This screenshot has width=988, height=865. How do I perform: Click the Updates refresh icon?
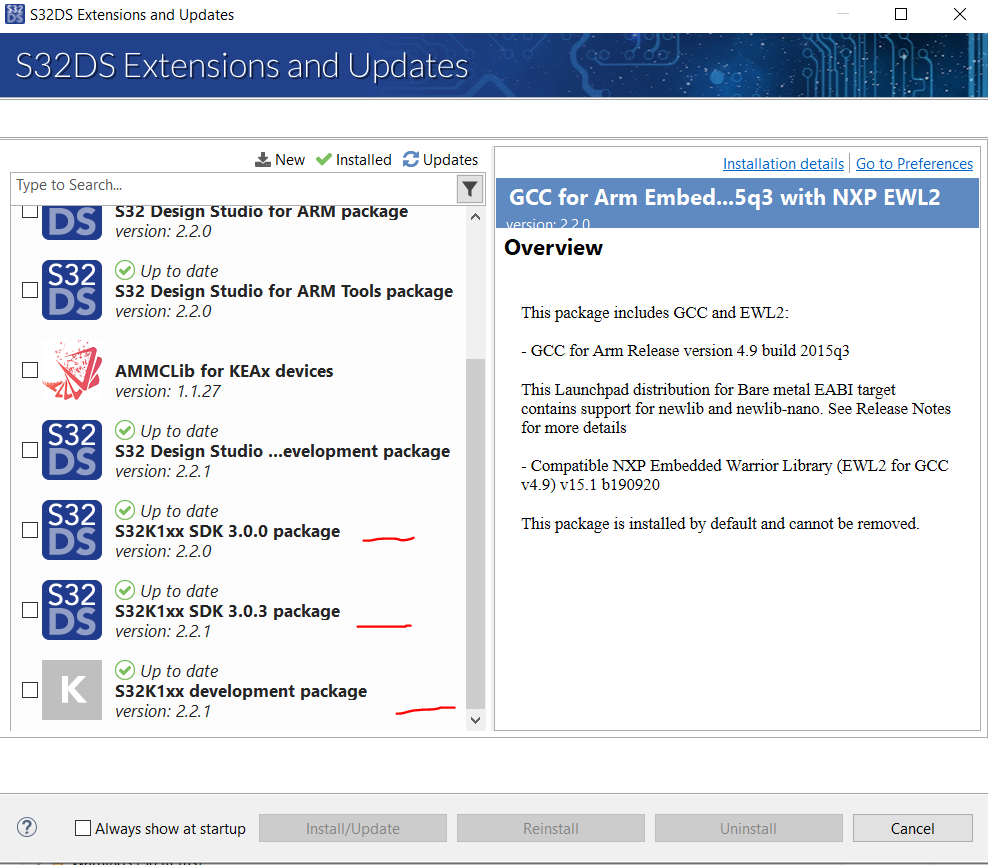tap(410, 159)
